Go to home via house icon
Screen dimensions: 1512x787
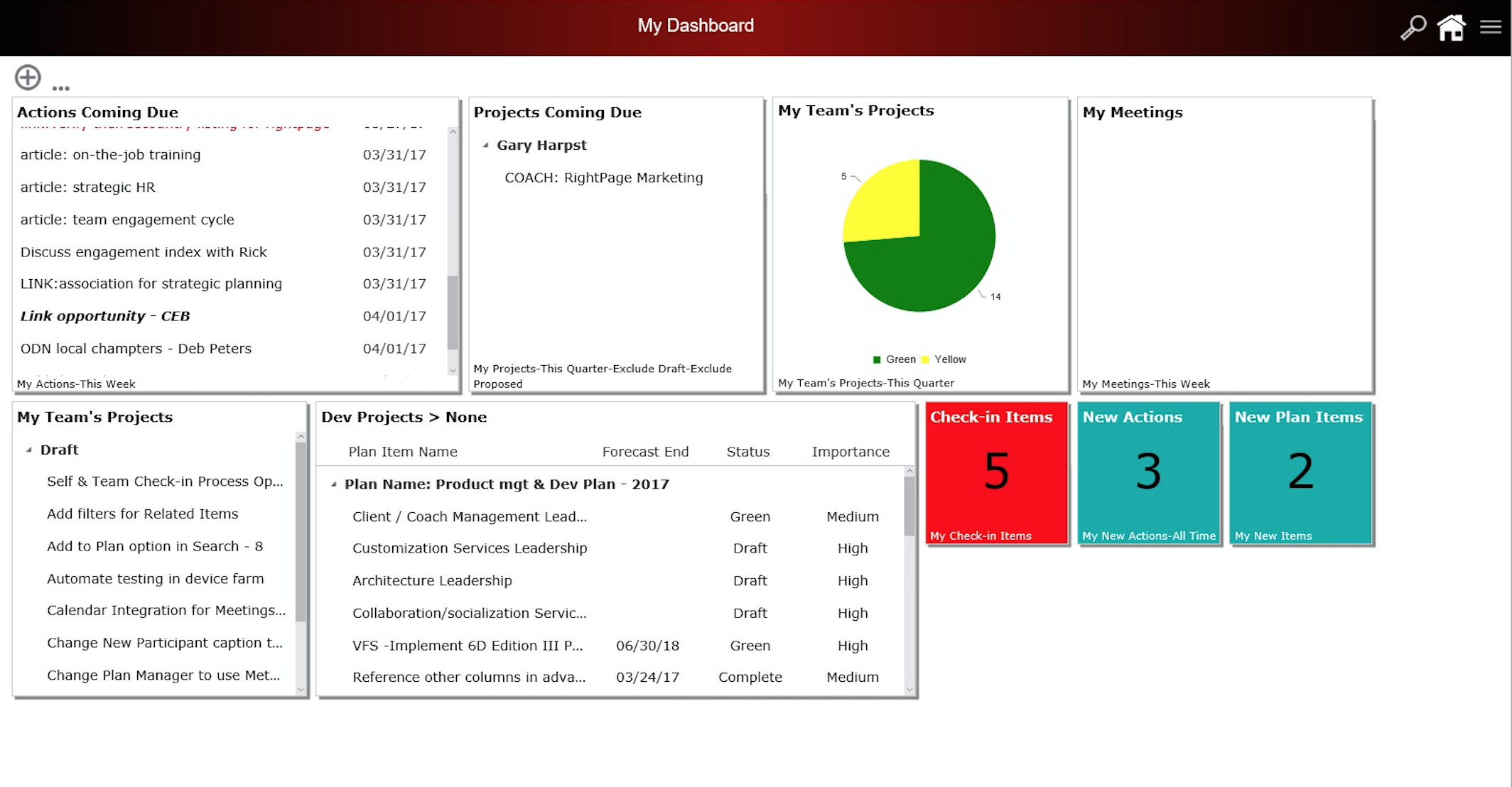click(x=1451, y=28)
